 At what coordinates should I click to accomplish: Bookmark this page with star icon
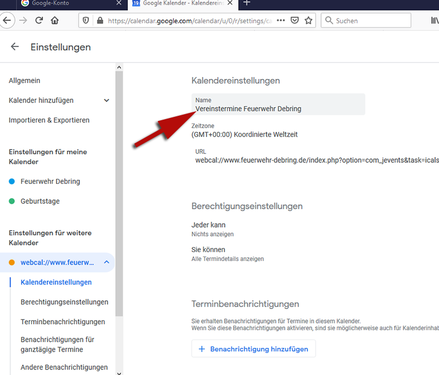pos(309,21)
